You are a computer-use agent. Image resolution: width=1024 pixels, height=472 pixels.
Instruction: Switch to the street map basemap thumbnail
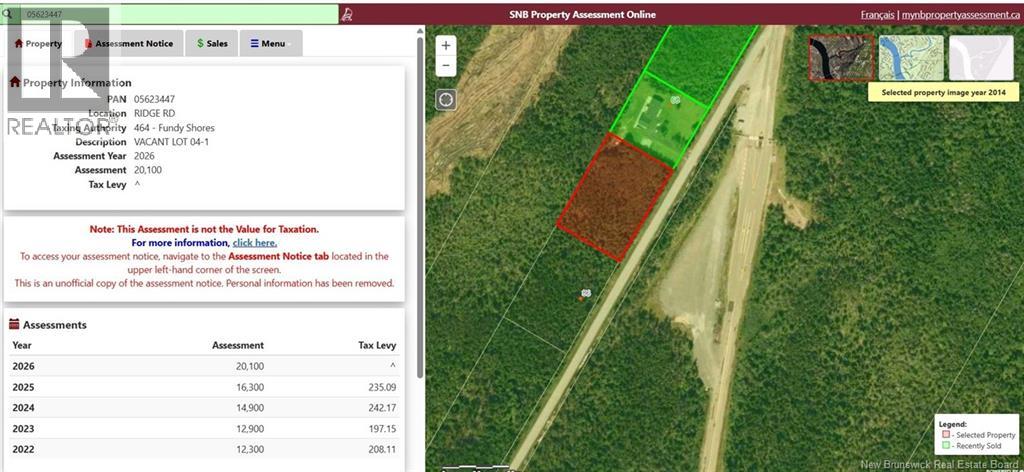(x=910, y=58)
